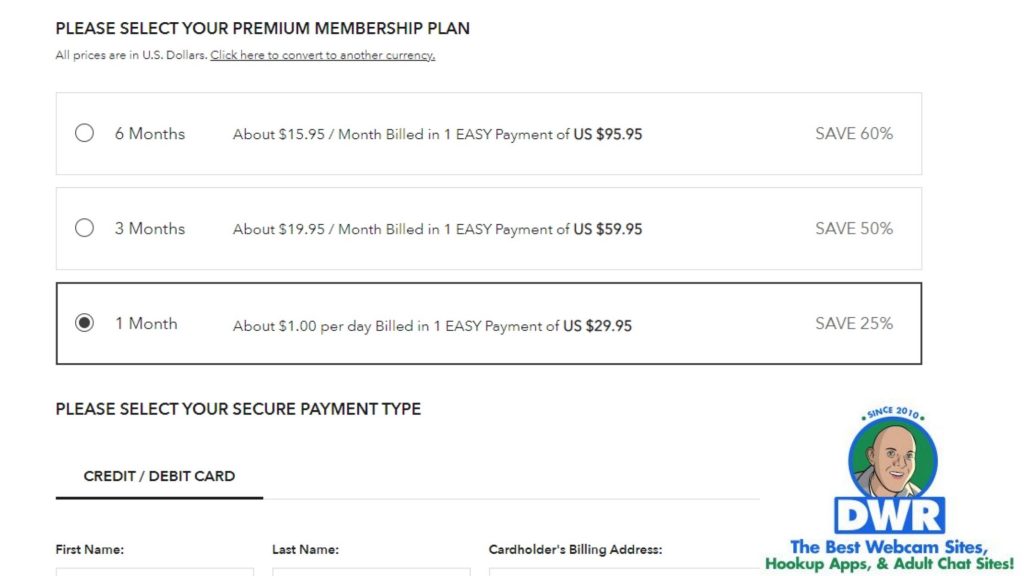Click the US $59.95 price text
1024x576 pixels.
click(608, 229)
